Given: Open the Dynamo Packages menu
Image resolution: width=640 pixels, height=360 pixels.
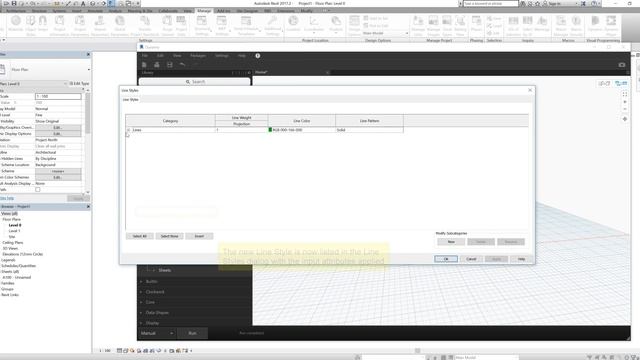Looking at the screenshot, I should [x=198, y=56].
